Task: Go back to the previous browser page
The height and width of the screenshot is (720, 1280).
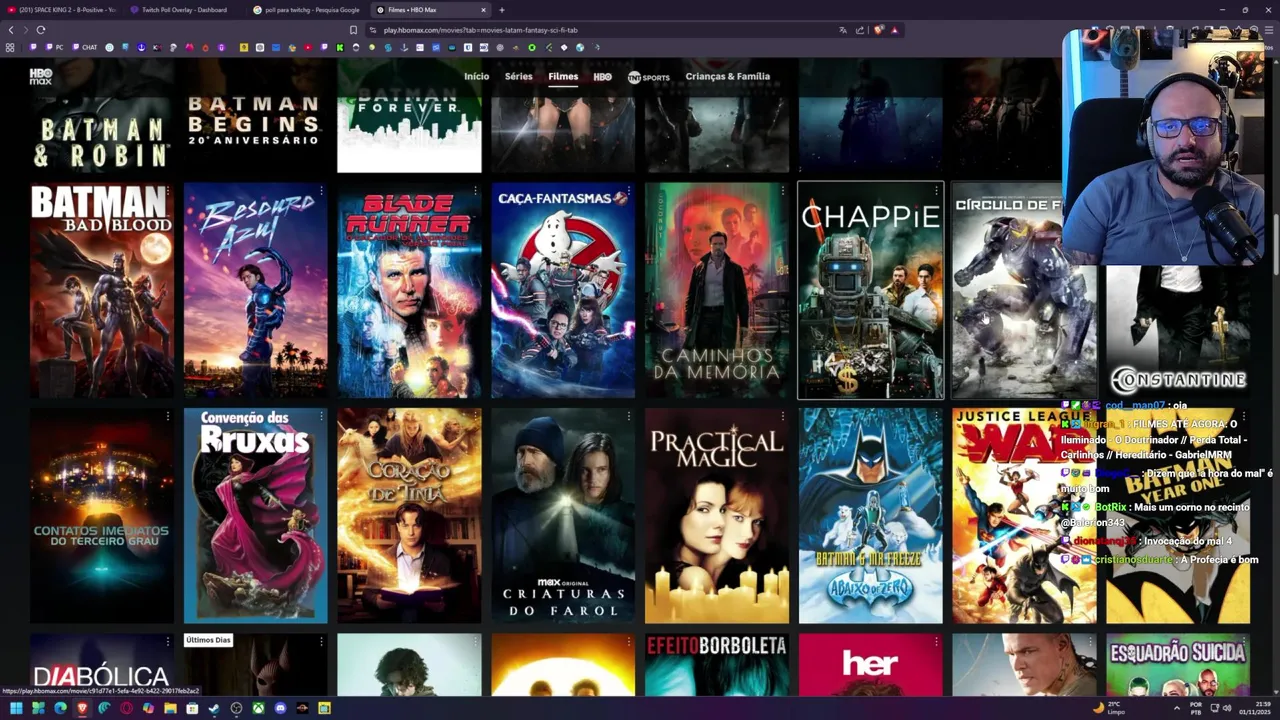Action: [11, 30]
